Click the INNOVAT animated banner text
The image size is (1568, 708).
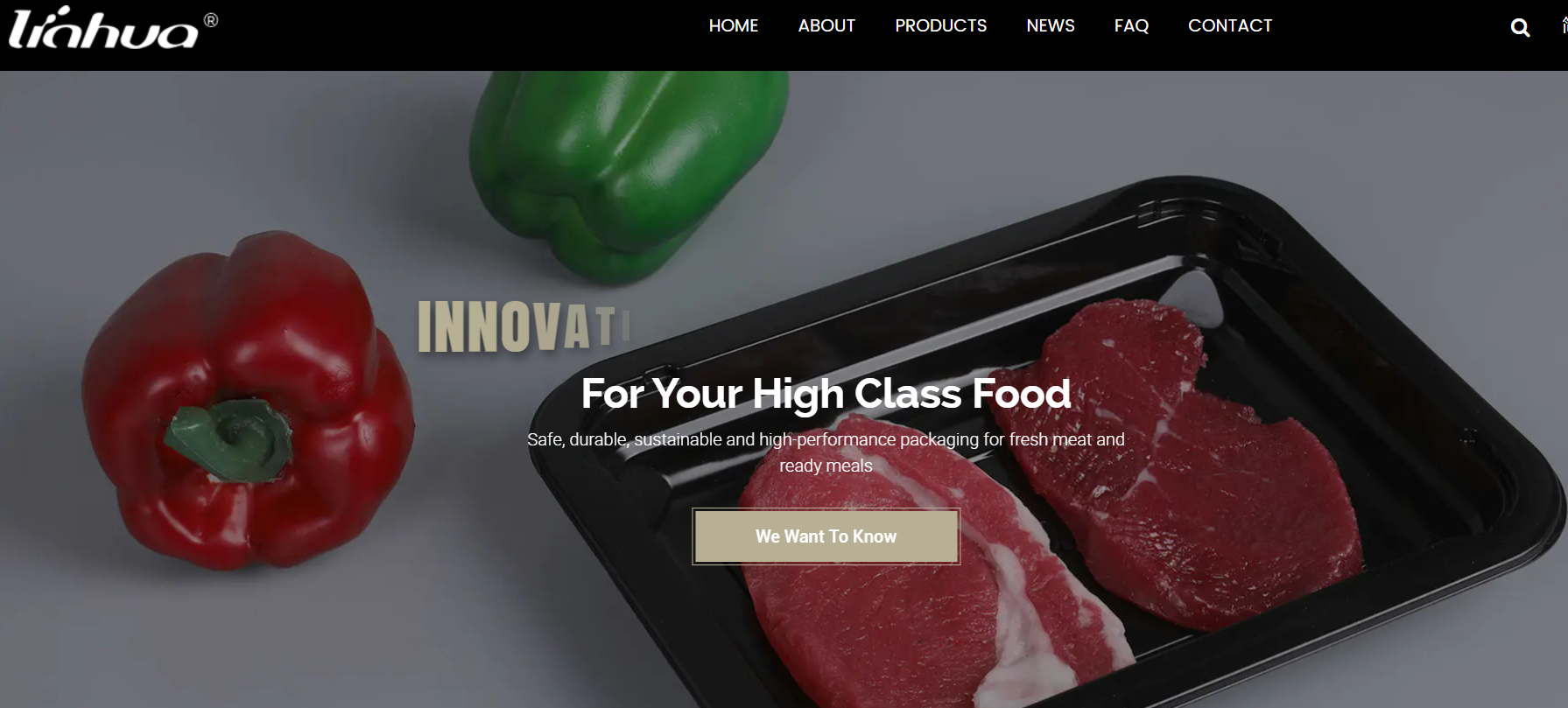click(524, 327)
